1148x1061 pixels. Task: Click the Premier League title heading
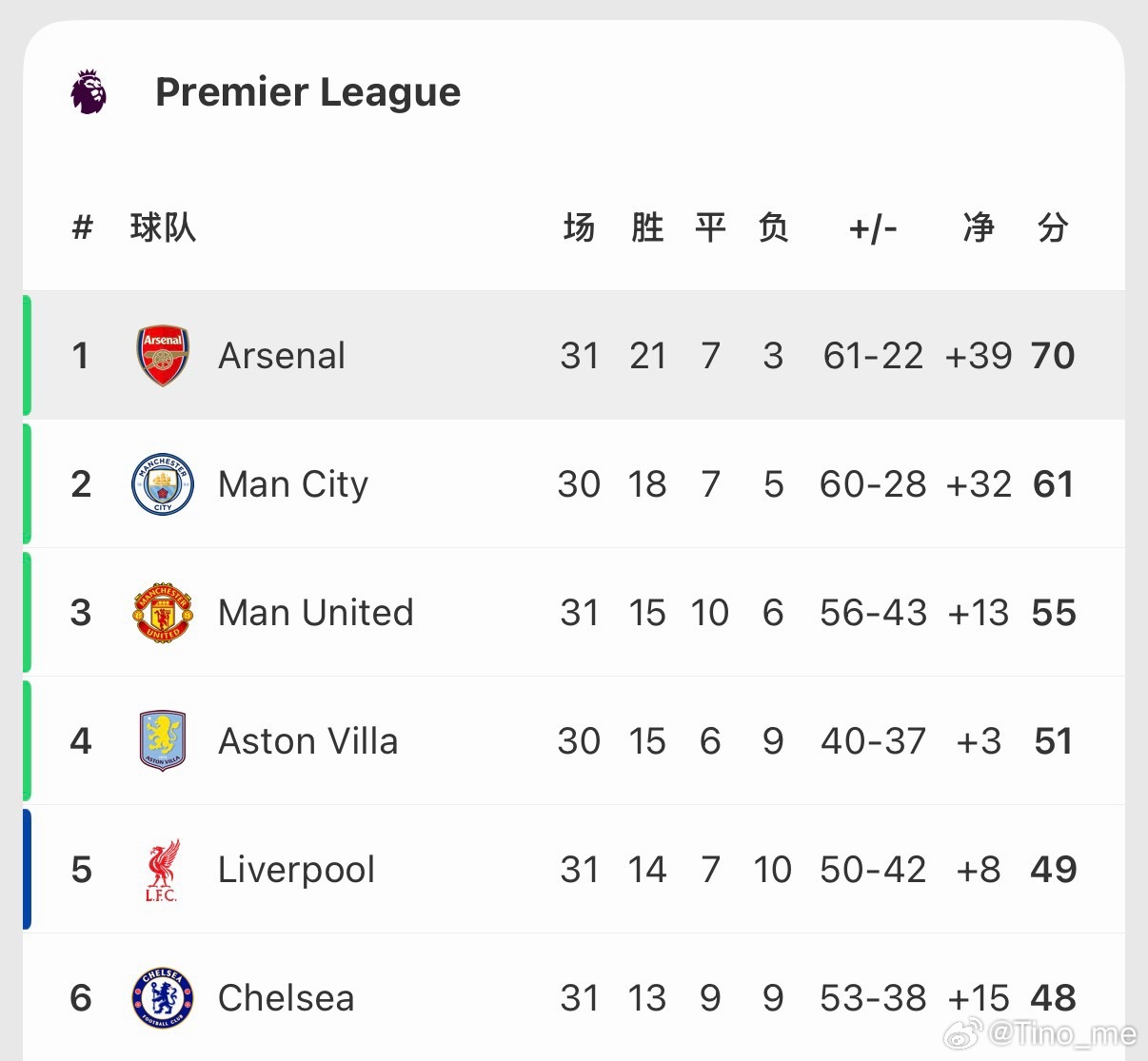coord(307,92)
